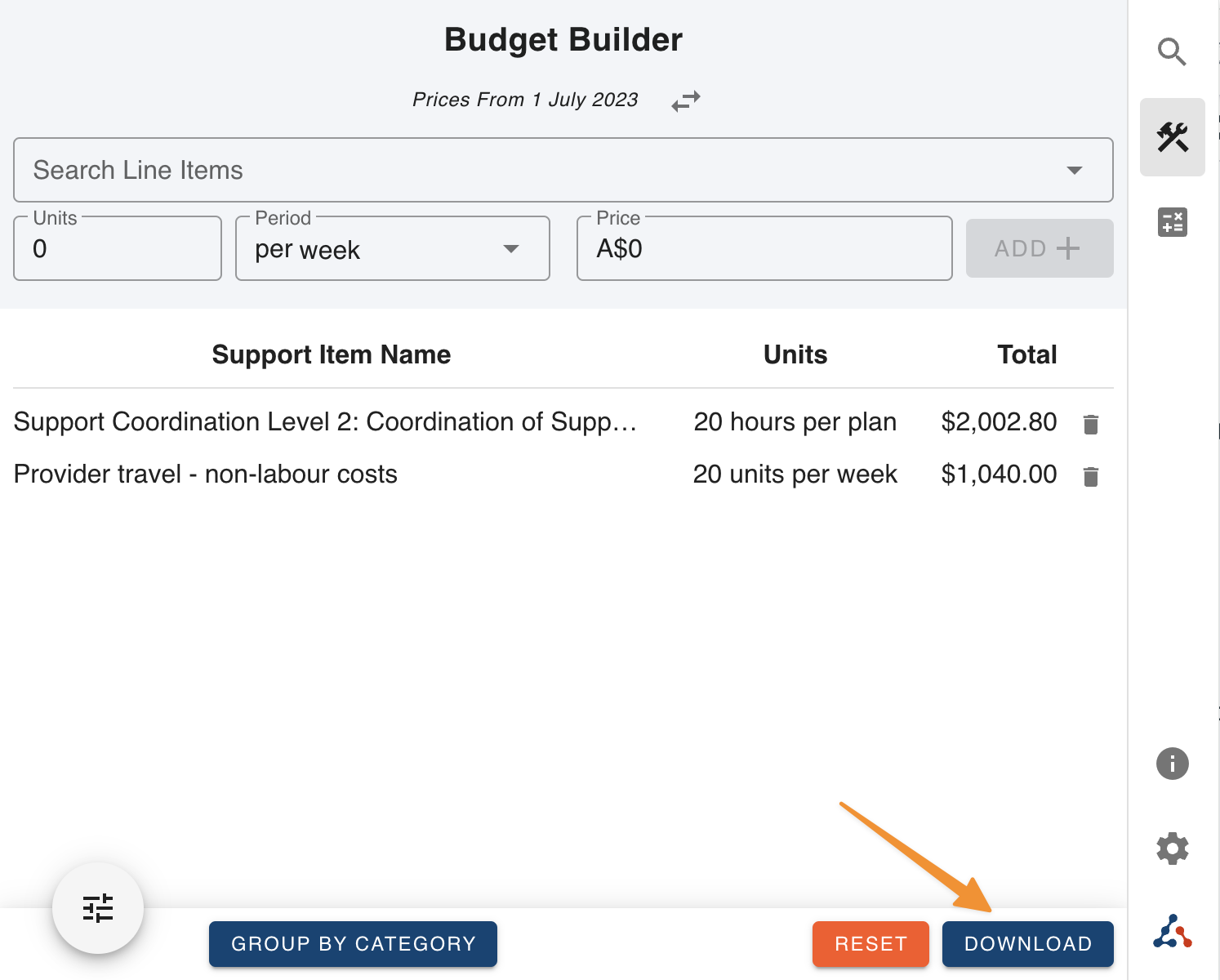
Task: Select the Provider travel - non-labour costs row
Action: pos(206,474)
